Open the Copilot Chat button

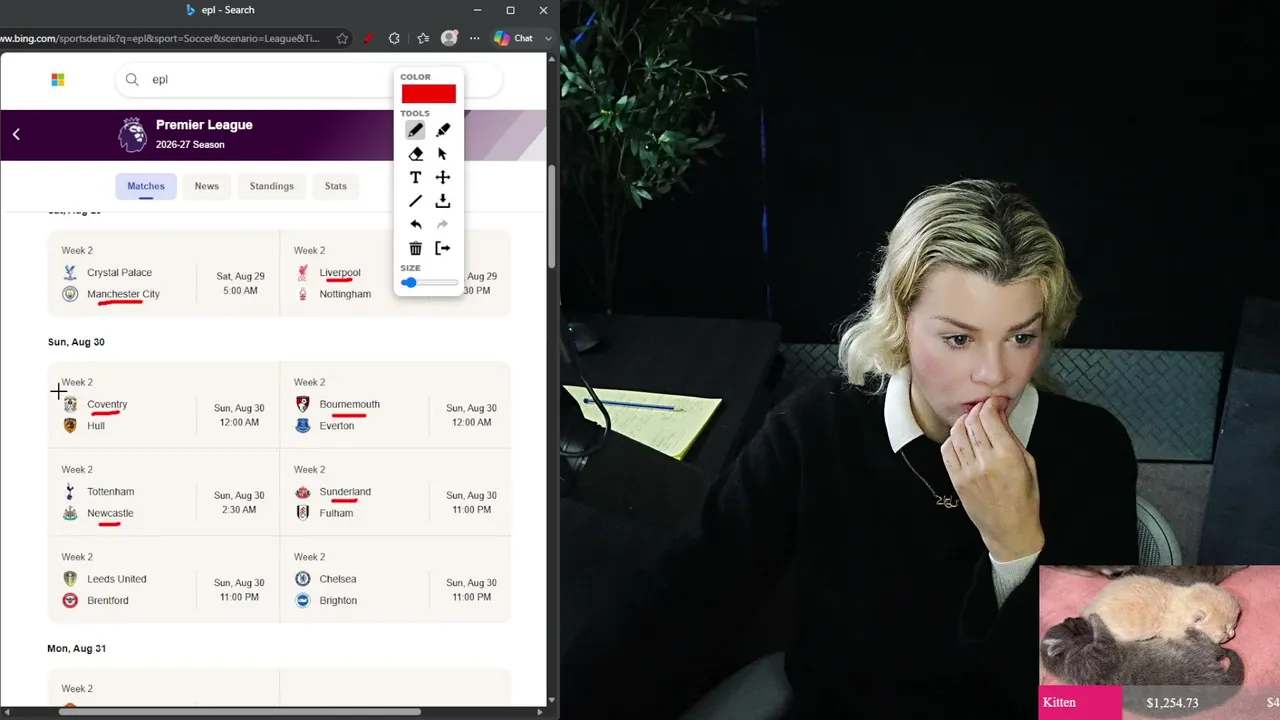pyautogui.click(x=514, y=38)
